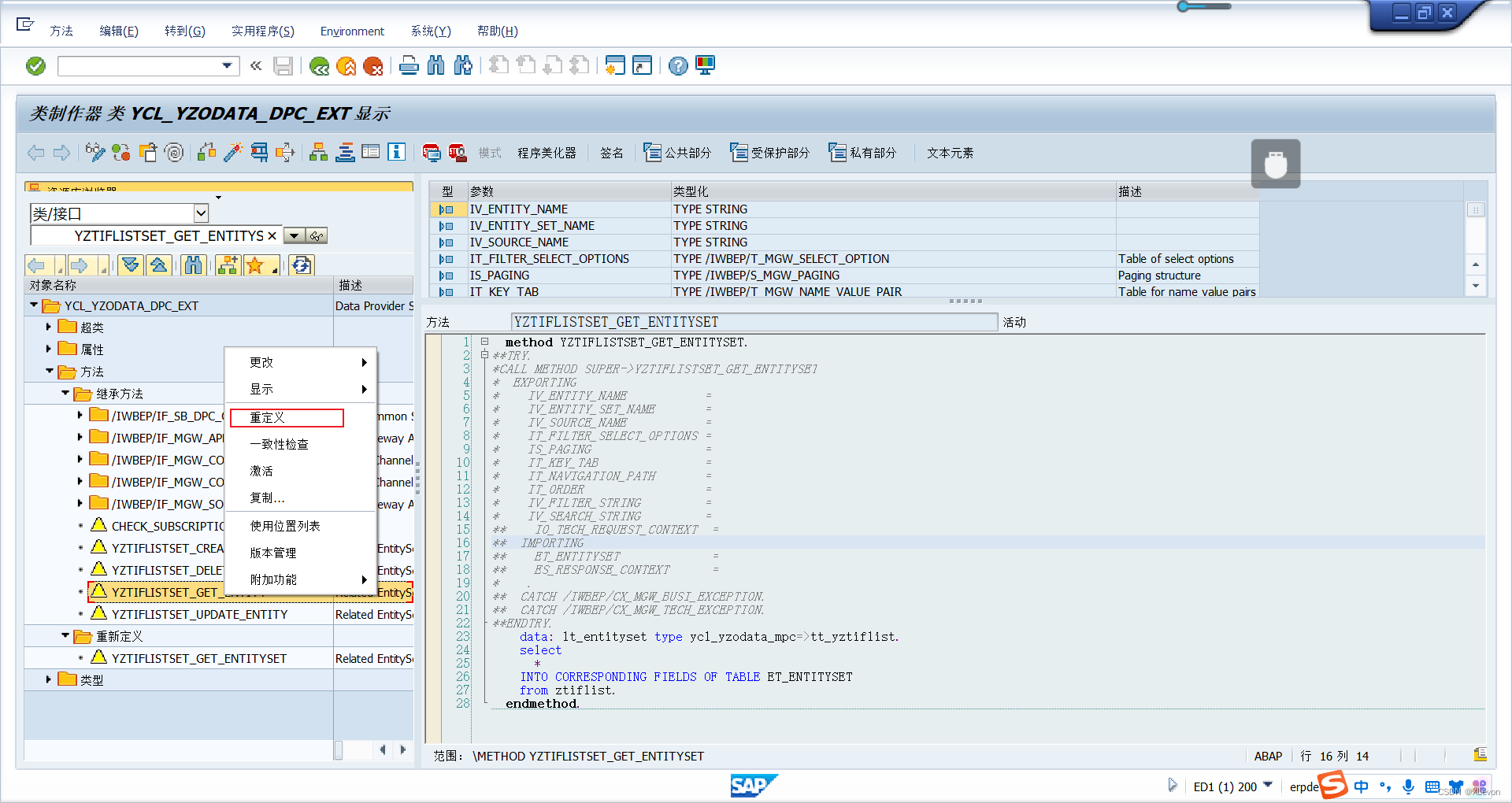1512x803 pixels.
Task: Expand the 超类 folder node
Action: [49, 327]
